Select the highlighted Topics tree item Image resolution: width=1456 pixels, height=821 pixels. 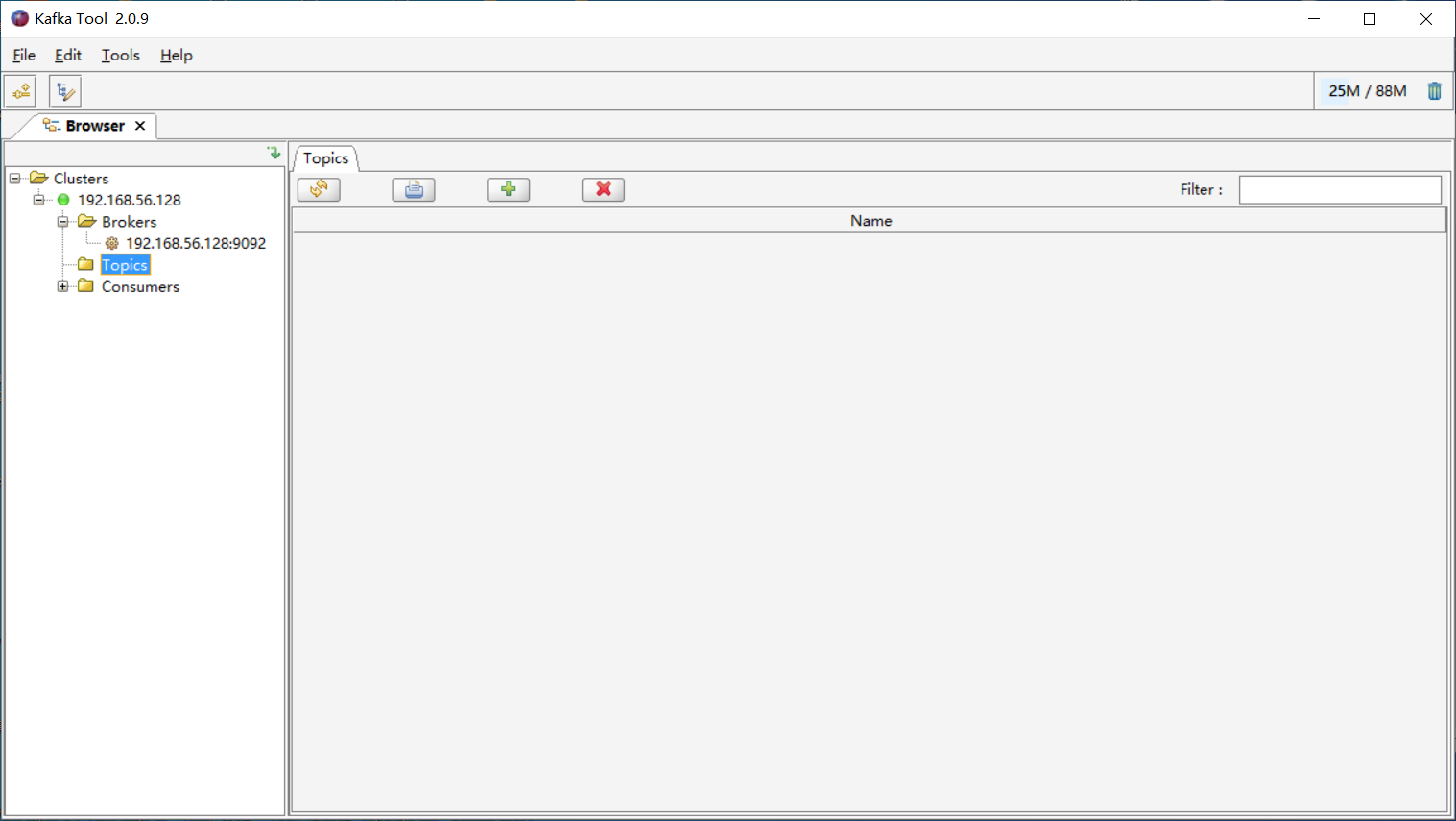[x=125, y=265]
